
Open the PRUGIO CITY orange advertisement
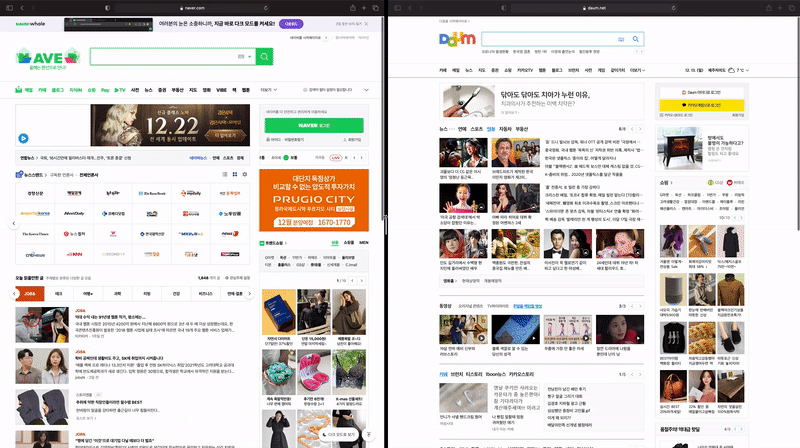314,200
